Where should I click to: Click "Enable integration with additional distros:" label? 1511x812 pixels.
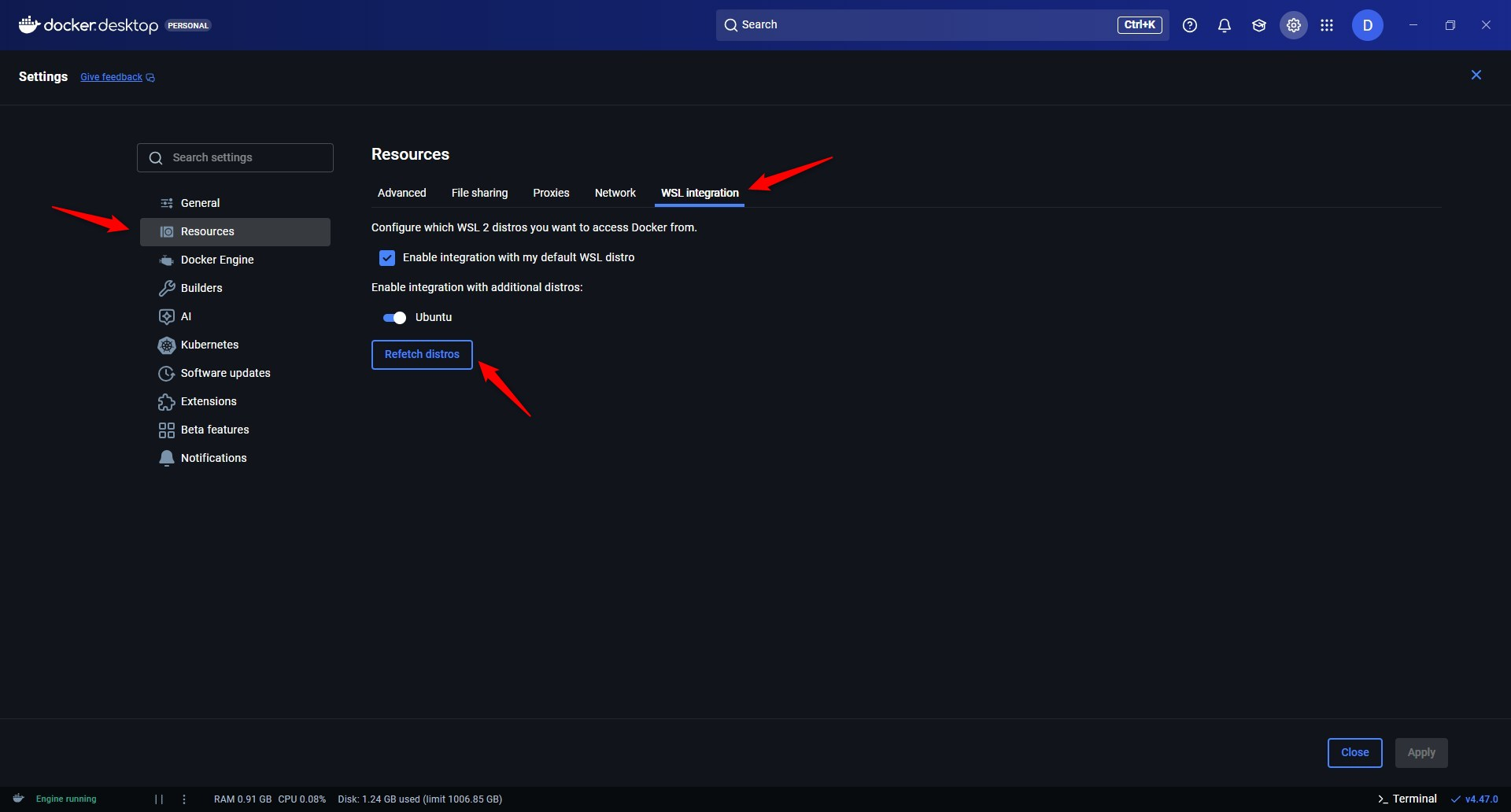click(x=477, y=287)
